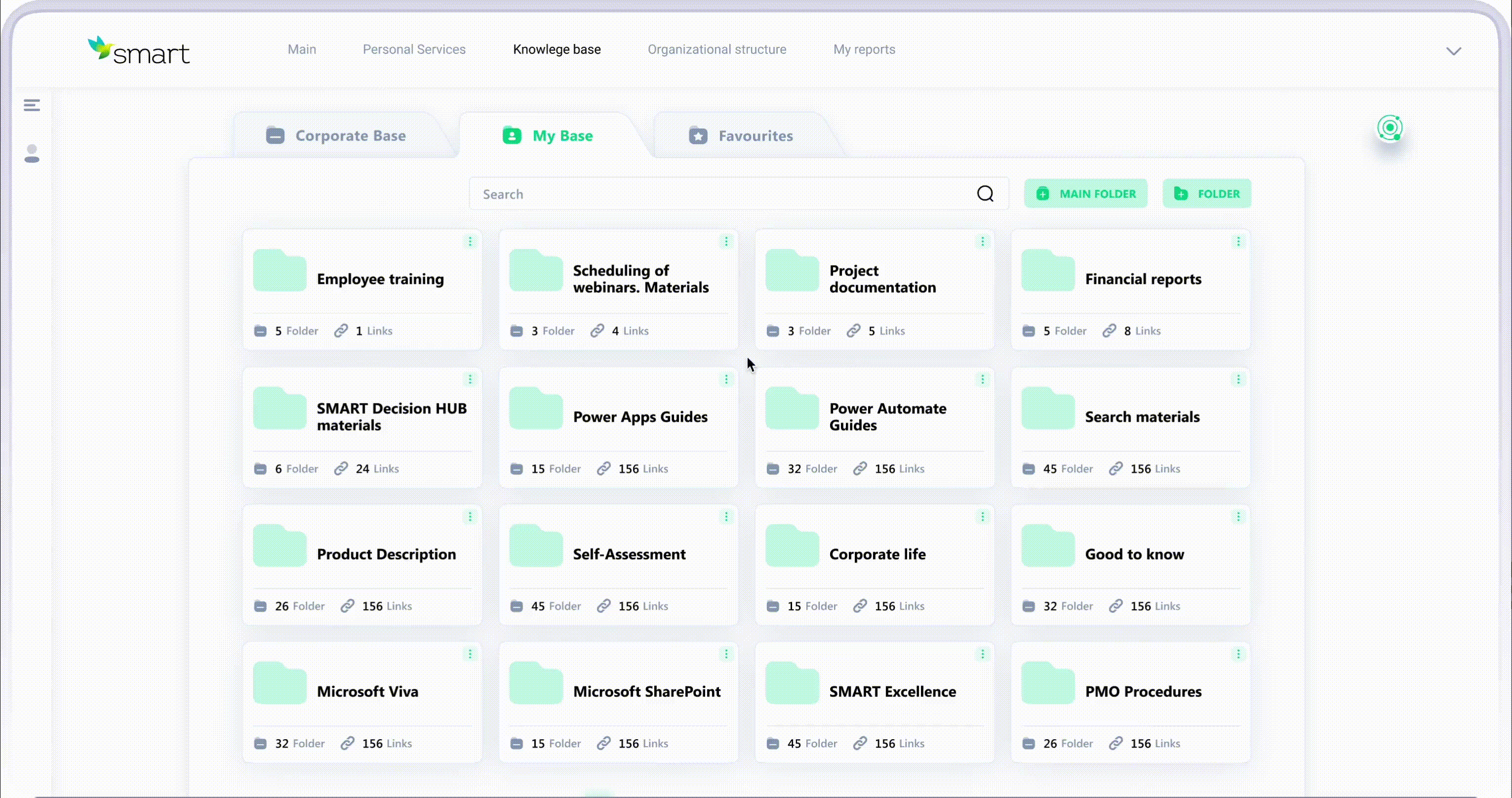This screenshot has height=798, width=1512.
Task: Open the My reports menu item
Action: (864, 49)
